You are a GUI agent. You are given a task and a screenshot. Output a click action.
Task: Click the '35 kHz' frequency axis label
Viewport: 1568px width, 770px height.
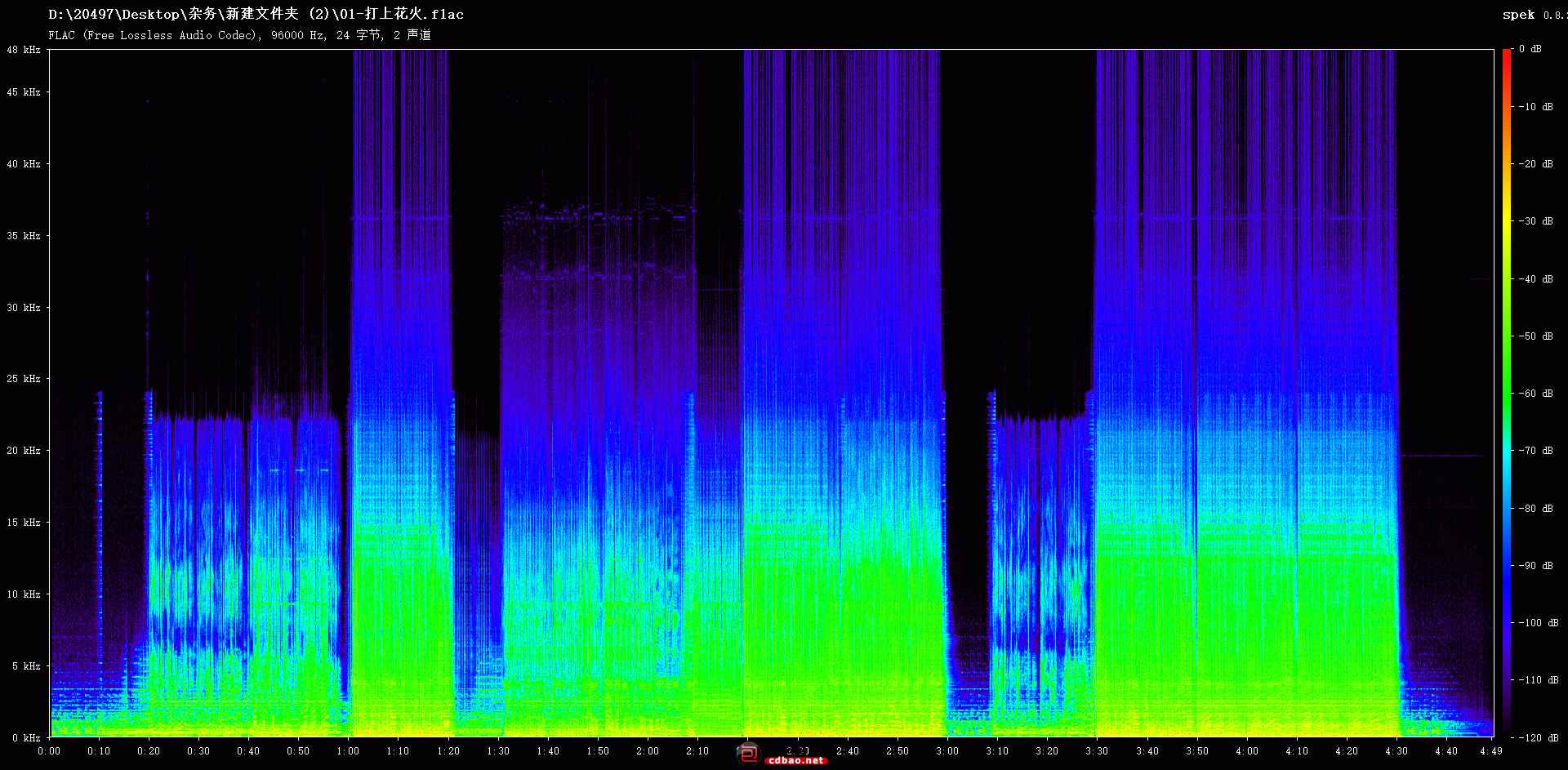tap(24, 236)
